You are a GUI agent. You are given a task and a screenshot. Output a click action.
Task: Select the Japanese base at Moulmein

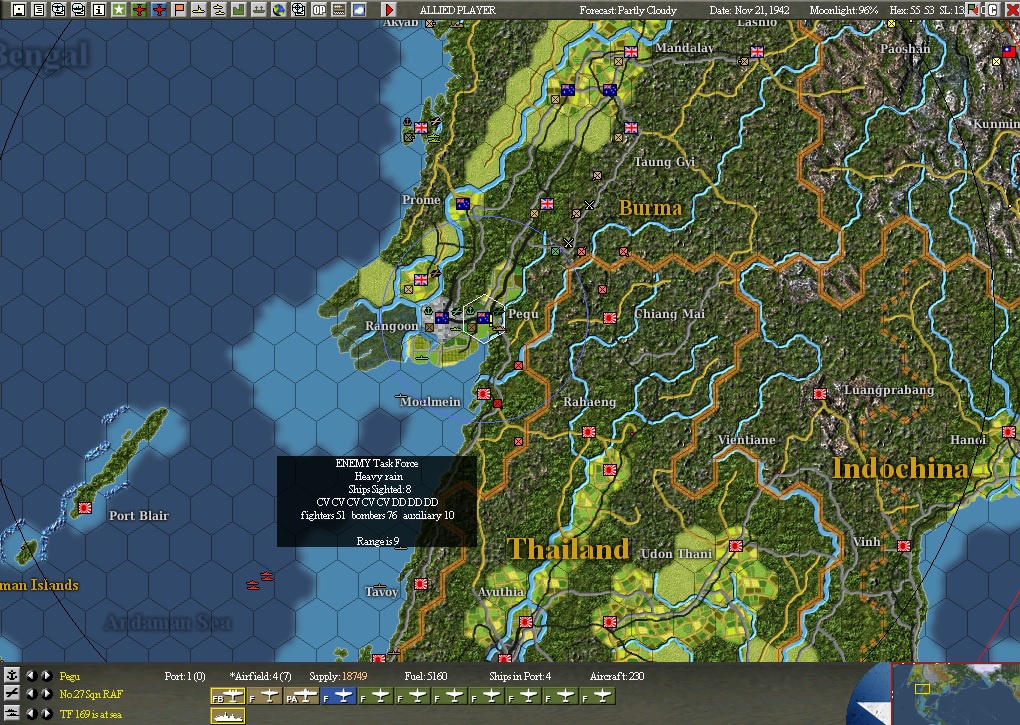click(484, 394)
